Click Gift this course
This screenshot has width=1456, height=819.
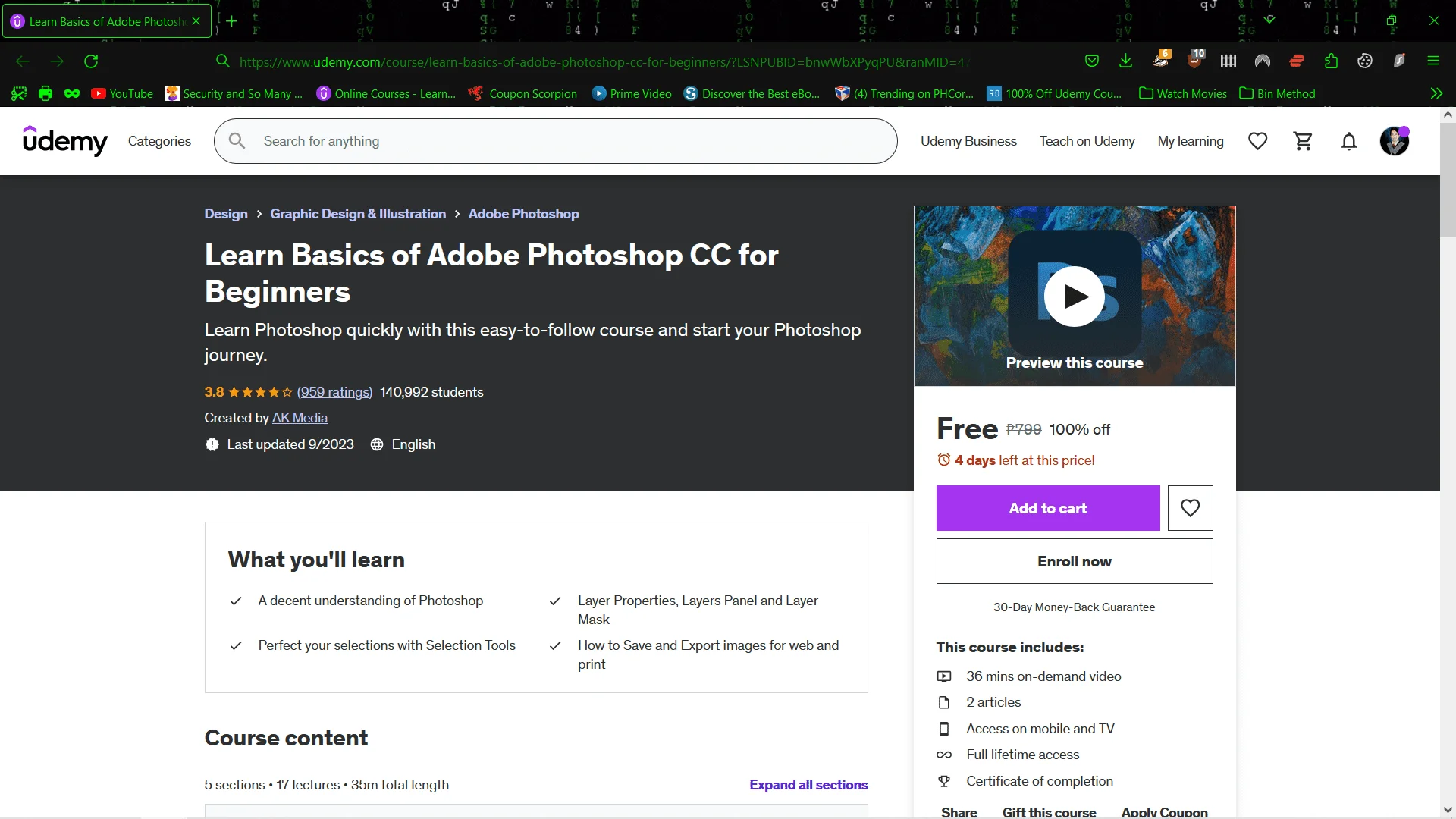click(x=1049, y=812)
